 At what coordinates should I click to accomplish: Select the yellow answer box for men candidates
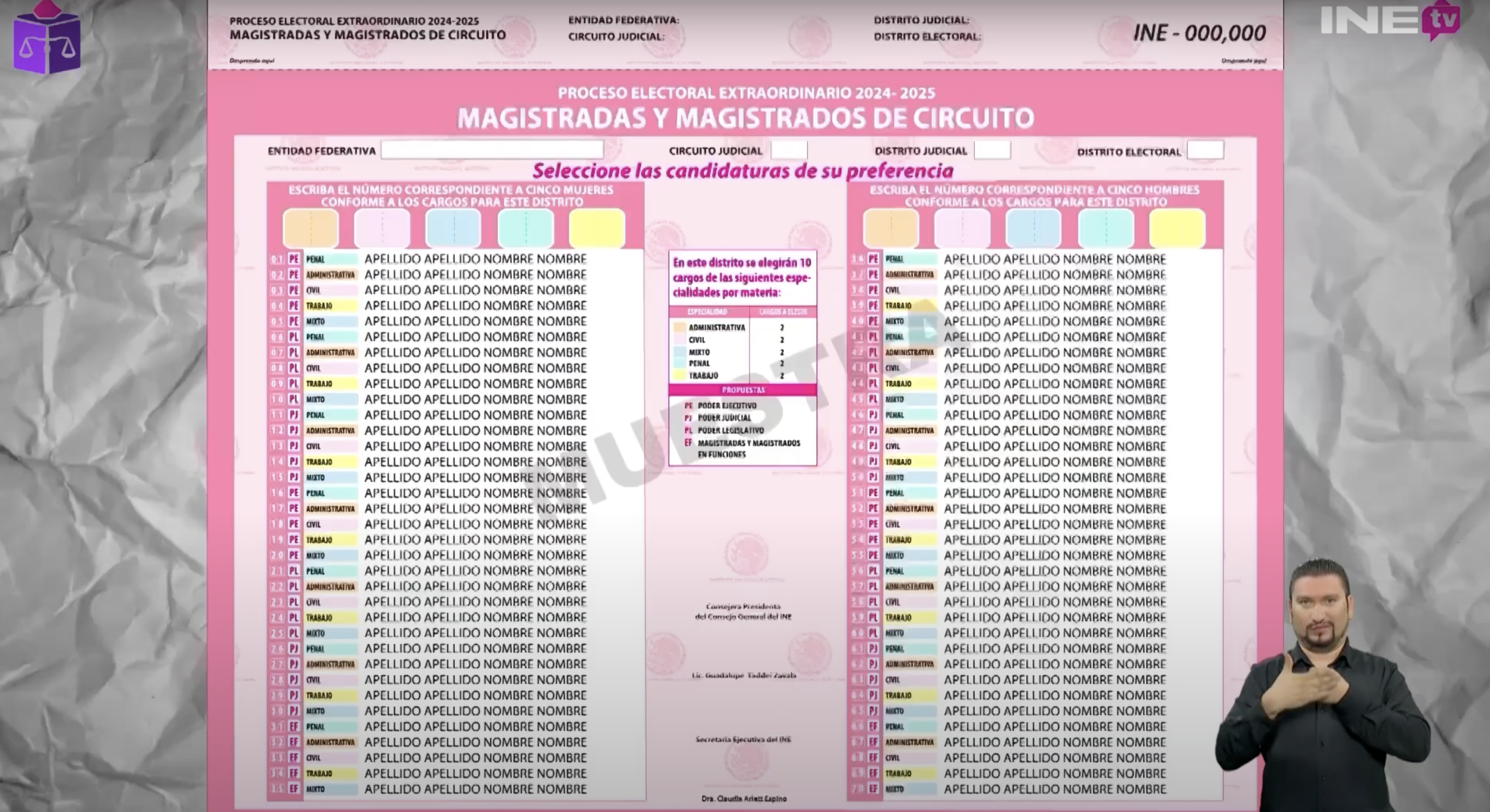[1177, 228]
